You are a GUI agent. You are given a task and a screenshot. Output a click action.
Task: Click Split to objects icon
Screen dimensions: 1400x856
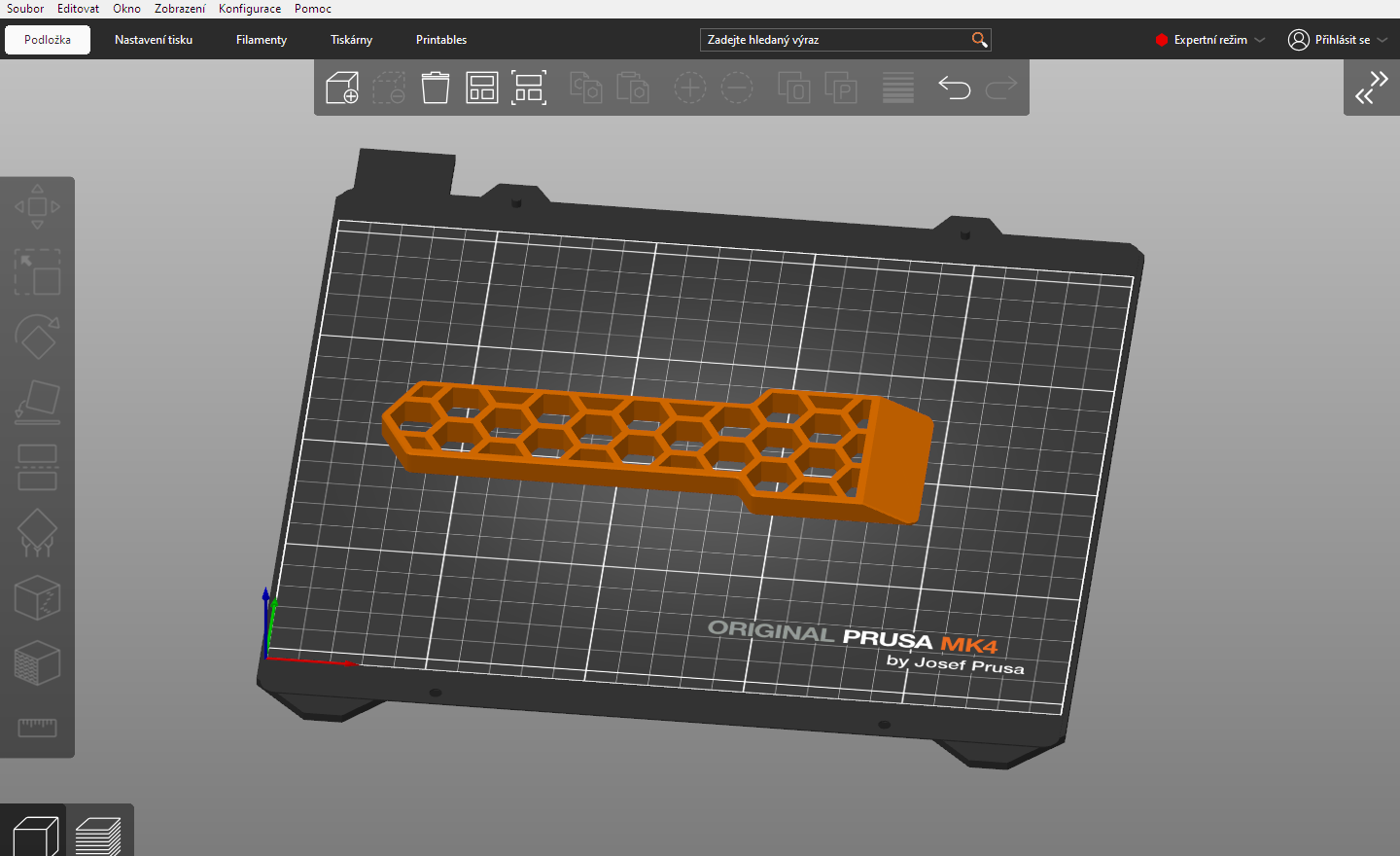(x=794, y=88)
